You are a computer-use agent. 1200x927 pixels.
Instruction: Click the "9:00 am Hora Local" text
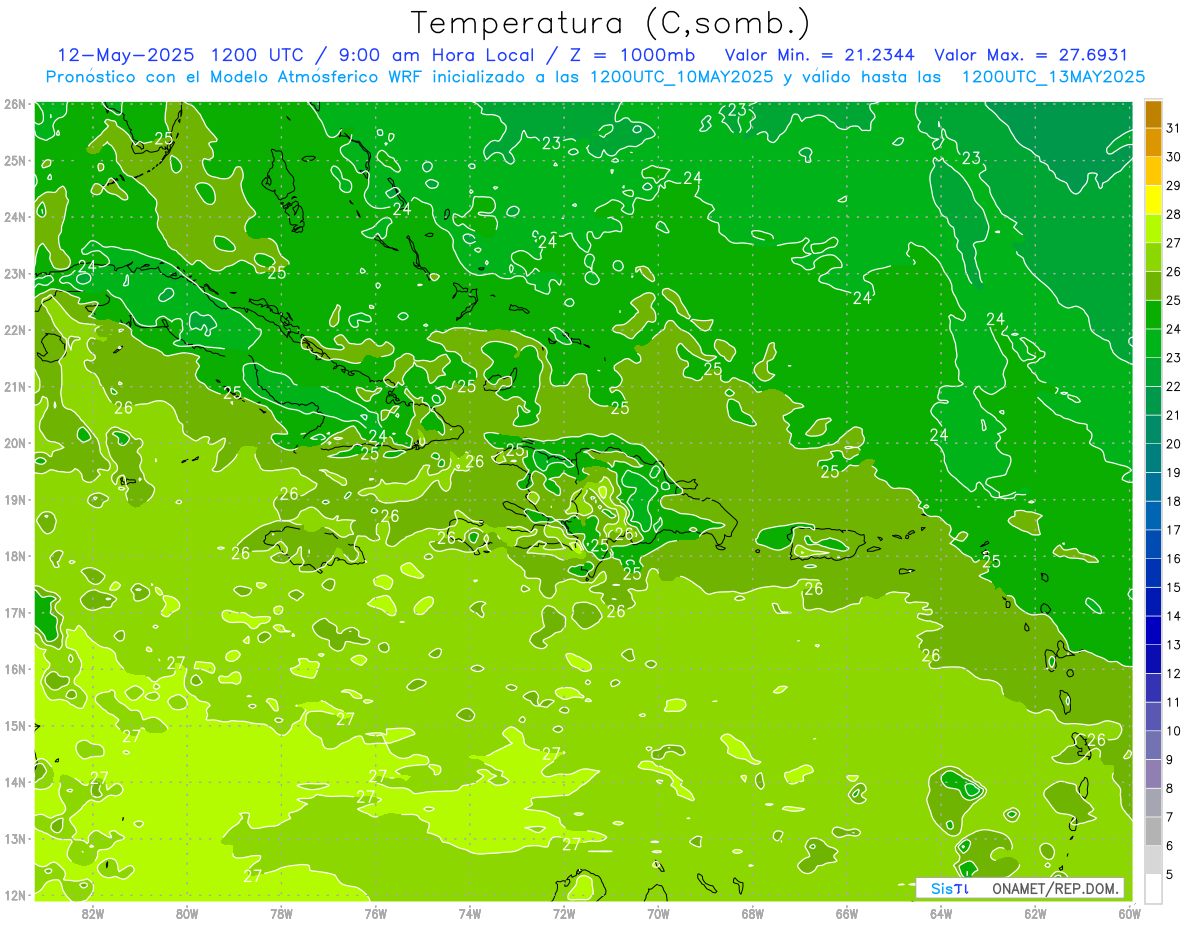(440, 55)
